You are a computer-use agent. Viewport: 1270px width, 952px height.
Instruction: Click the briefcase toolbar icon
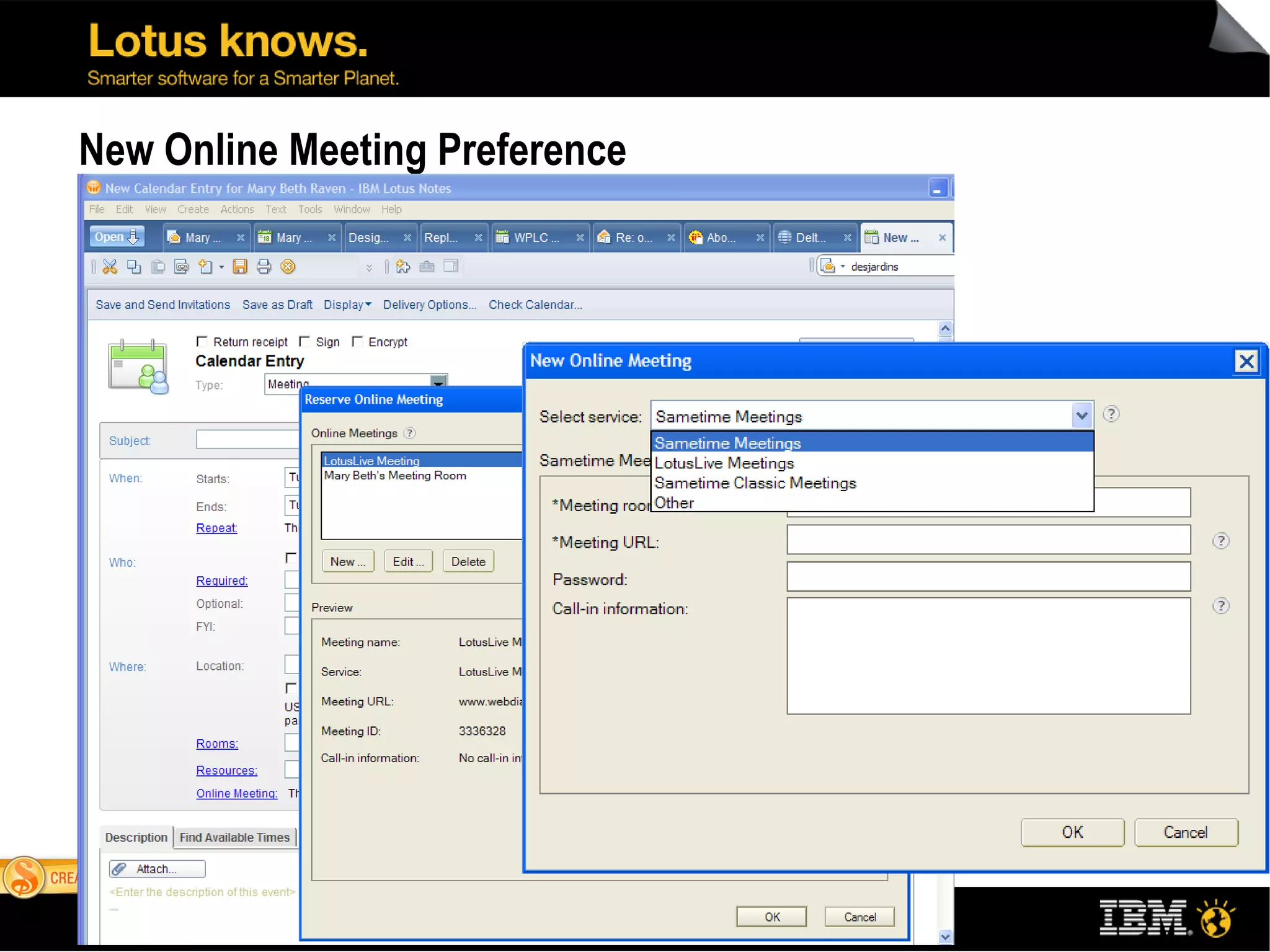click(x=427, y=267)
